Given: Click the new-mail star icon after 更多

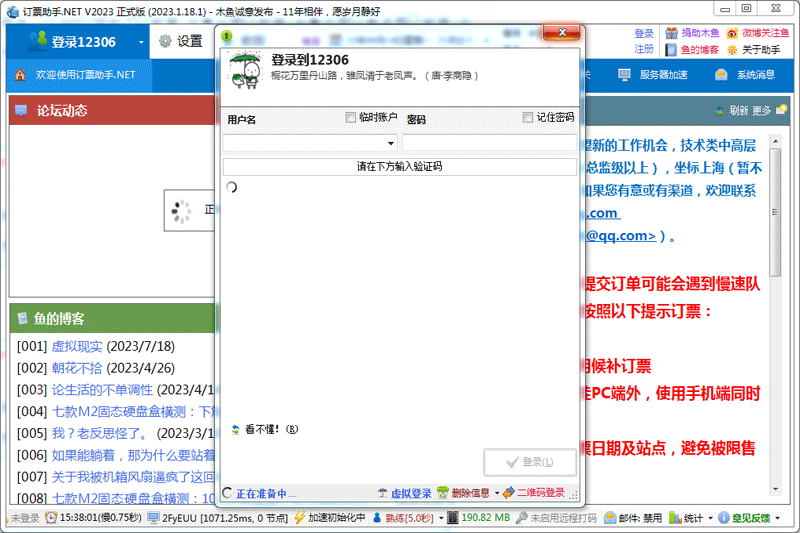Looking at the screenshot, I should [781, 109].
